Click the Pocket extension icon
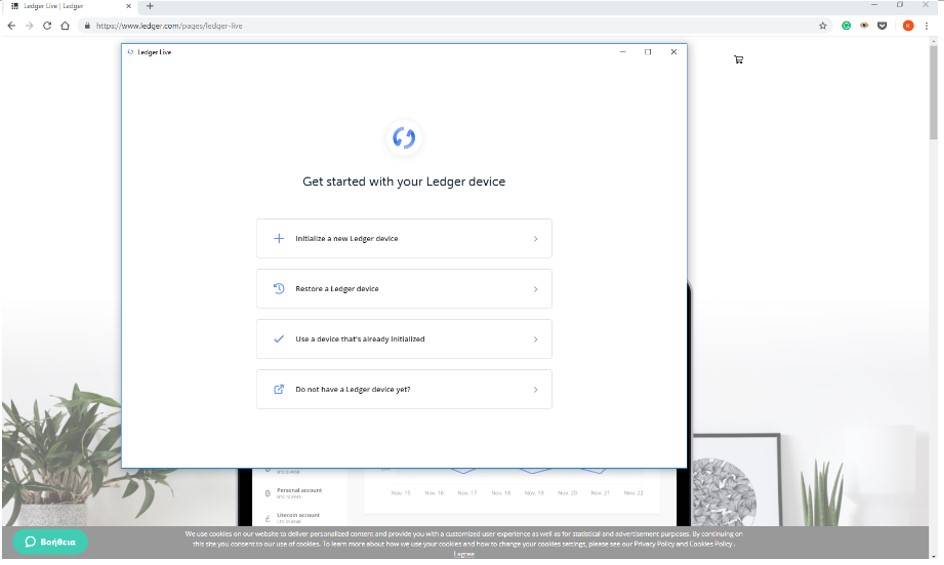 [882, 26]
